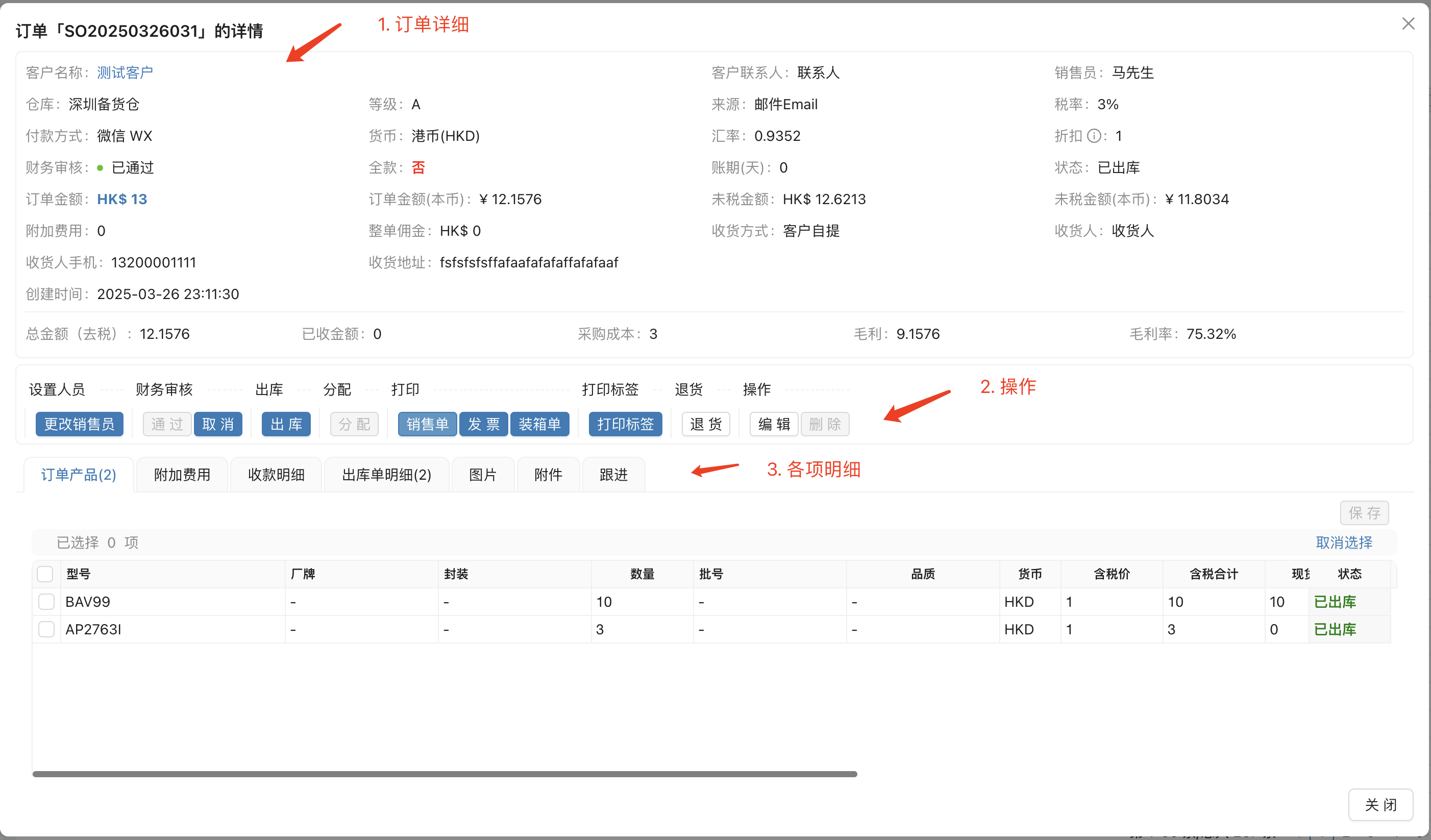The width and height of the screenshot is (1431, 840).
Task: Open the 出库单明细(2) tab
Action: coord(387,474)
